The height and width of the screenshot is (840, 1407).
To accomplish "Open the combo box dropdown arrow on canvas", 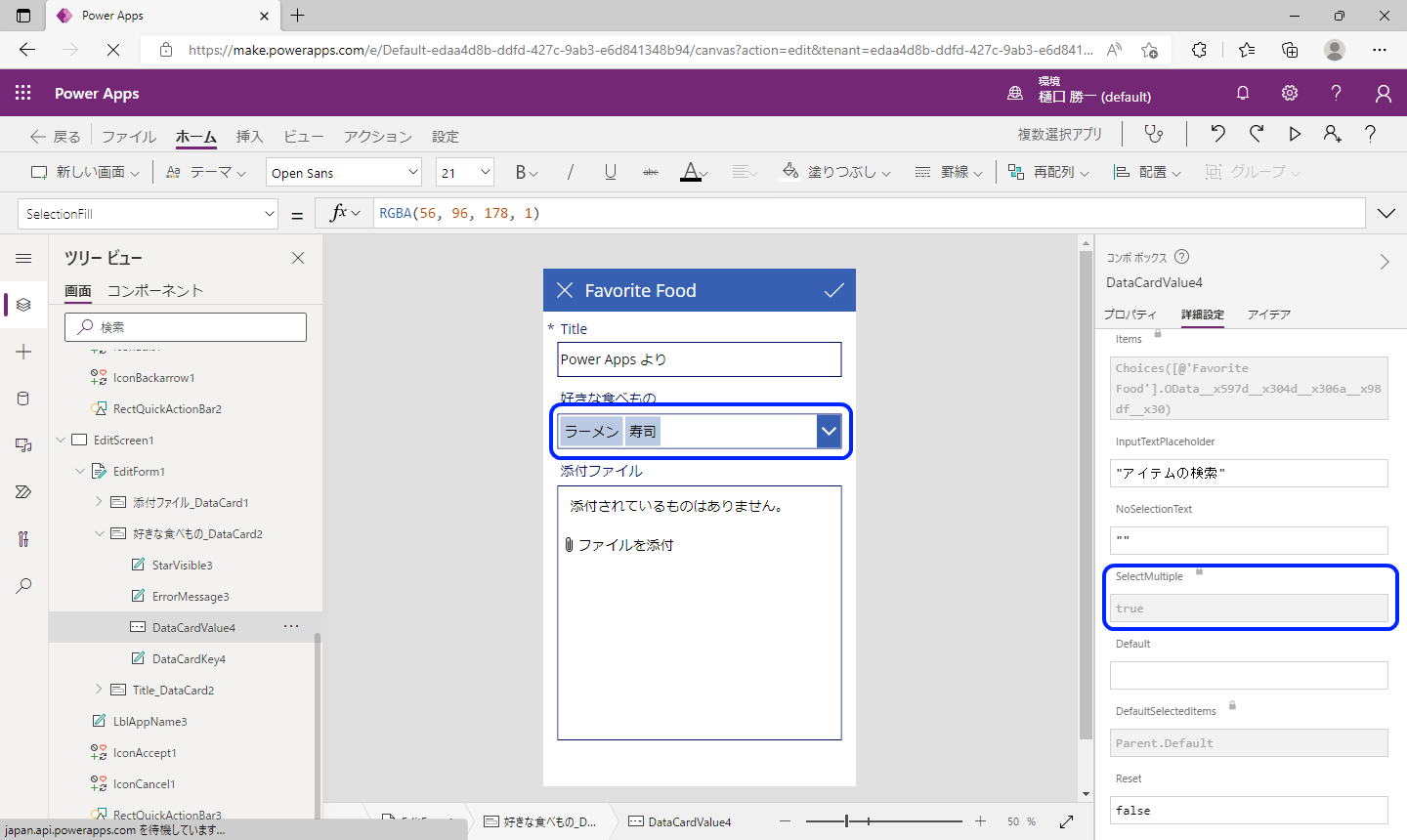I will (829, 431).
